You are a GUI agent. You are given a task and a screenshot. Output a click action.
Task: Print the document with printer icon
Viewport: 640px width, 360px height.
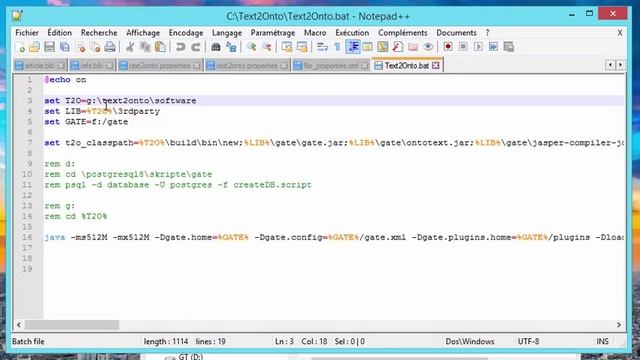[110, 47]
